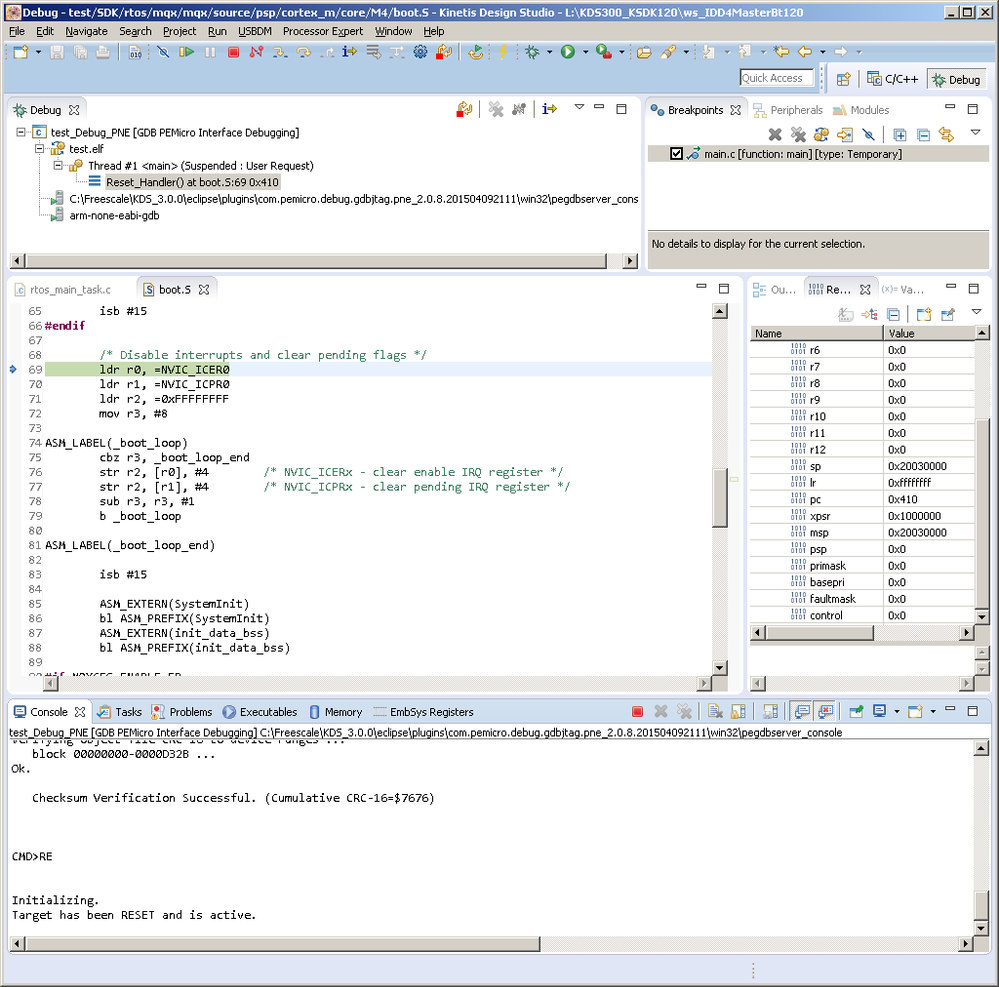Image resolution: width=999 pixels, height=987 pixels.
Task: Switch to the rtos_main_task.c editor tab
Action: [x=70, y=290]
